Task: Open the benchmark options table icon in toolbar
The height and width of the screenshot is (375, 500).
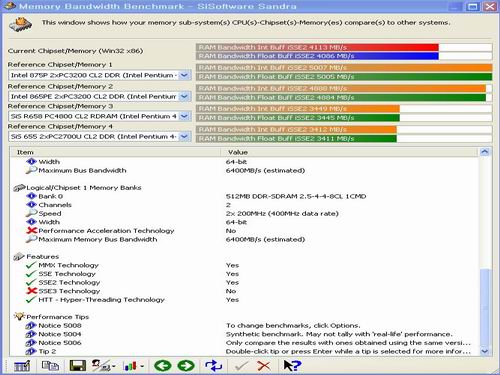Action: [22, 366]
